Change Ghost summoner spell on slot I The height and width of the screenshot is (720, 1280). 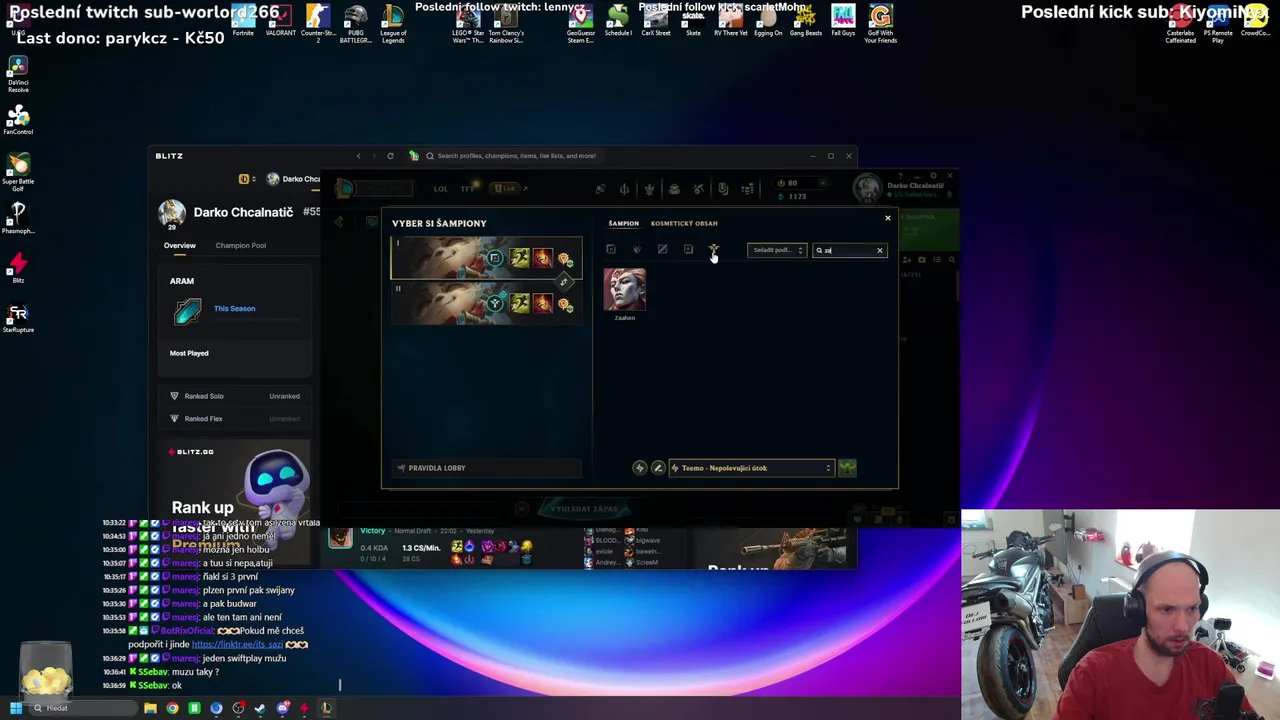point(520,259)
